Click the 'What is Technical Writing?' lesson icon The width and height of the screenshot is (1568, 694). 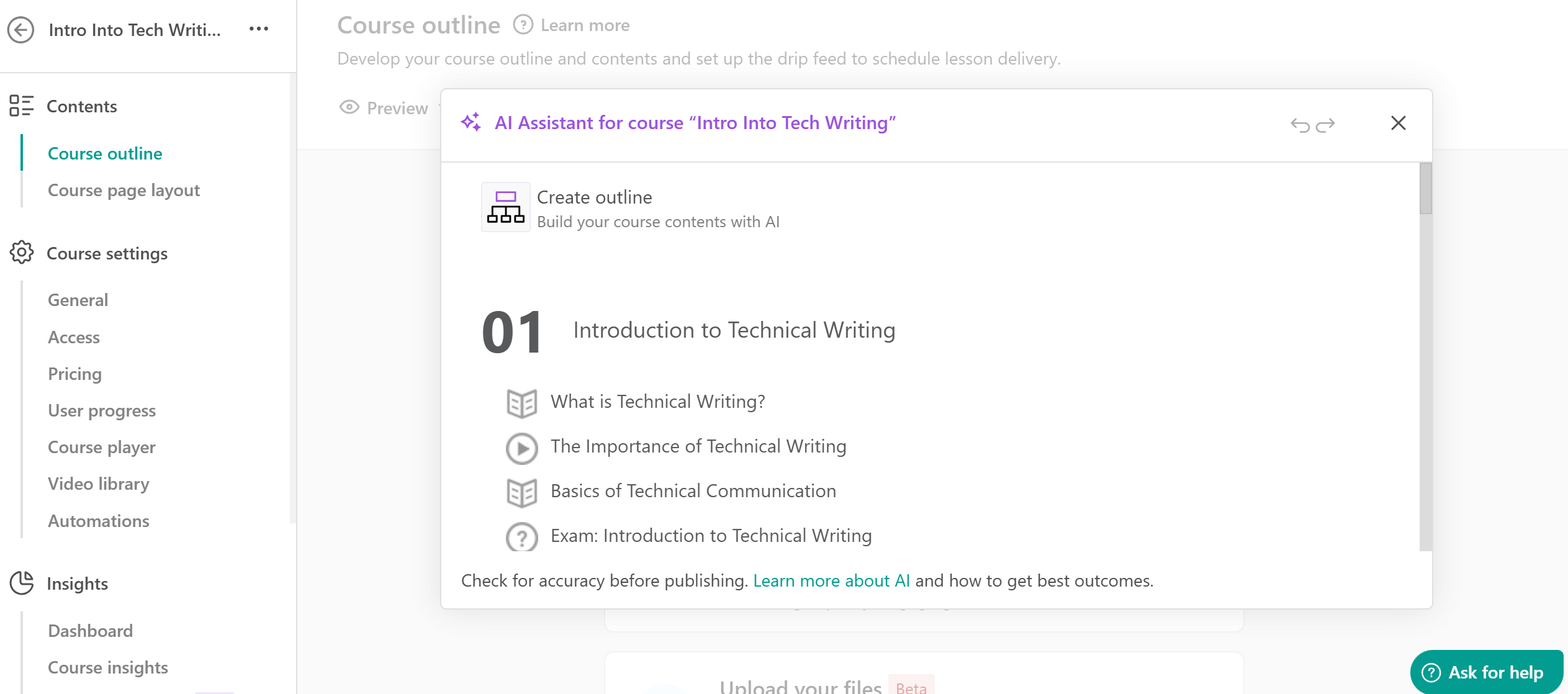(x=521, y=401)
